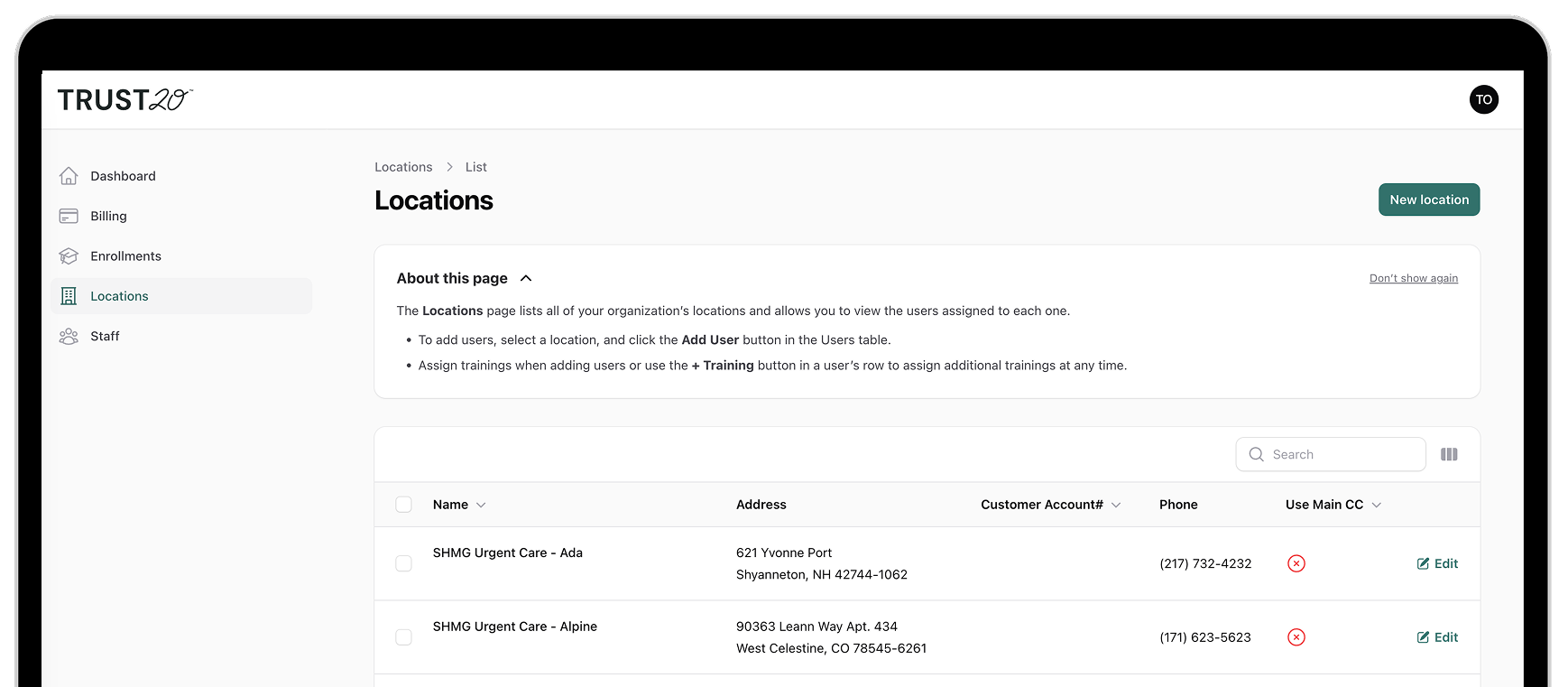Click the Enrollments graduation cap icon
This screenshot has width=1568, height=687.
tap(69, 256)
